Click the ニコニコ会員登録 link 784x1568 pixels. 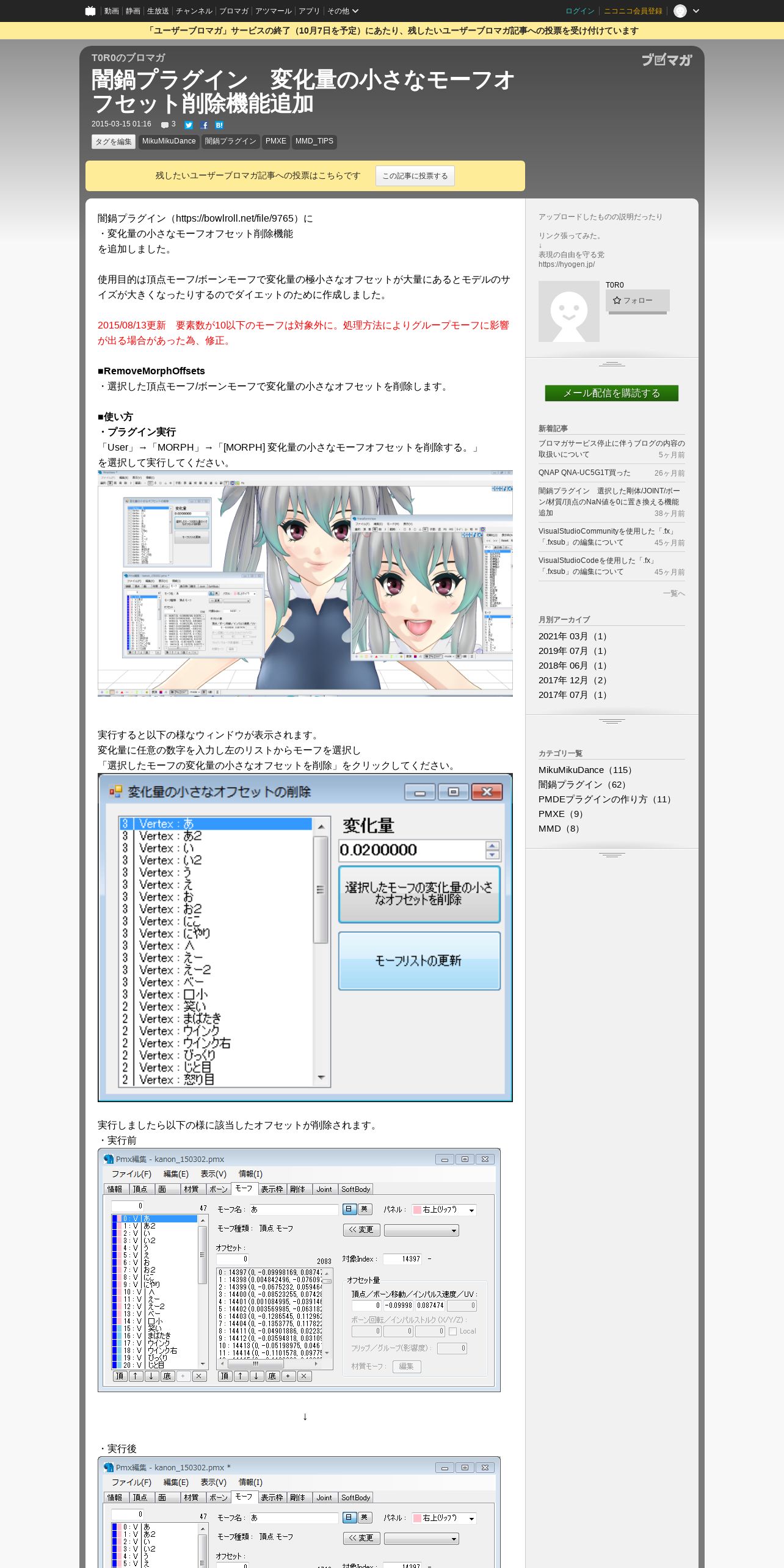click(633, 11)
